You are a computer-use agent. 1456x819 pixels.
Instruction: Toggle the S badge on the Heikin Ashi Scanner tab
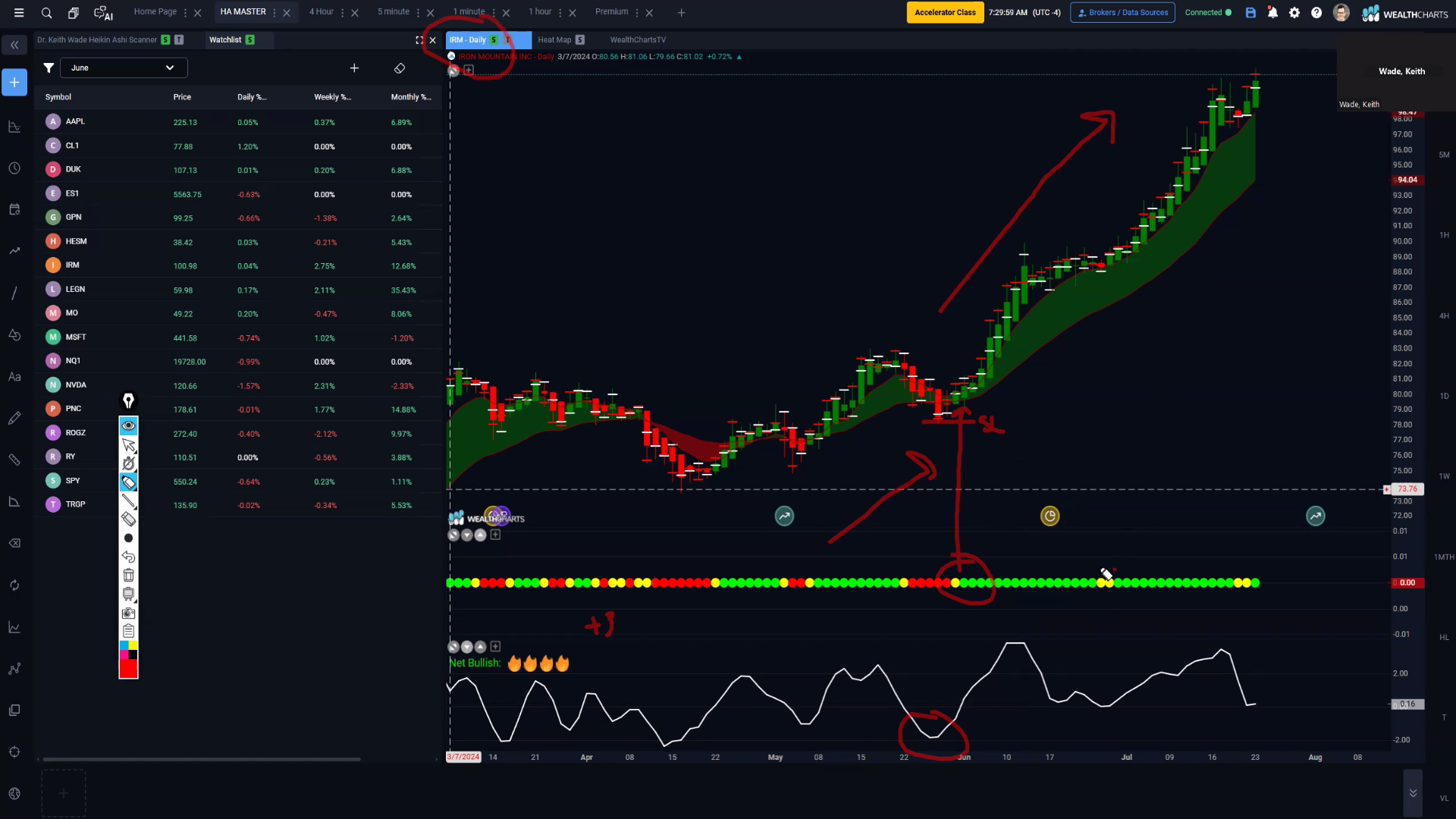(x=165, y=40)
